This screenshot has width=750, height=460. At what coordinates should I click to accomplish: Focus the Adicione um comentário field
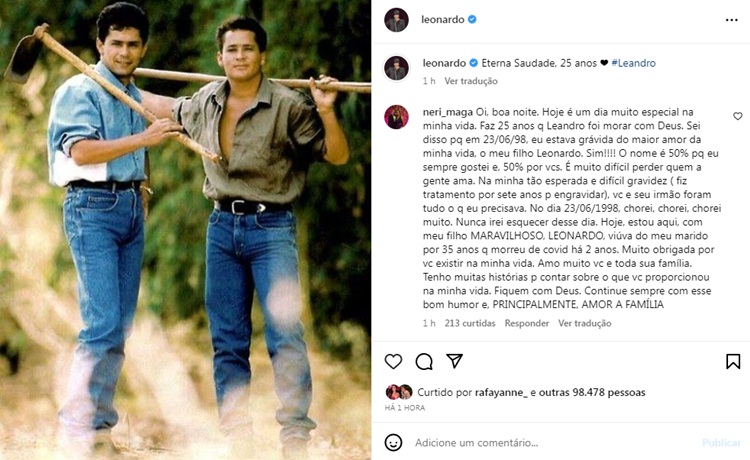[540, 442]
